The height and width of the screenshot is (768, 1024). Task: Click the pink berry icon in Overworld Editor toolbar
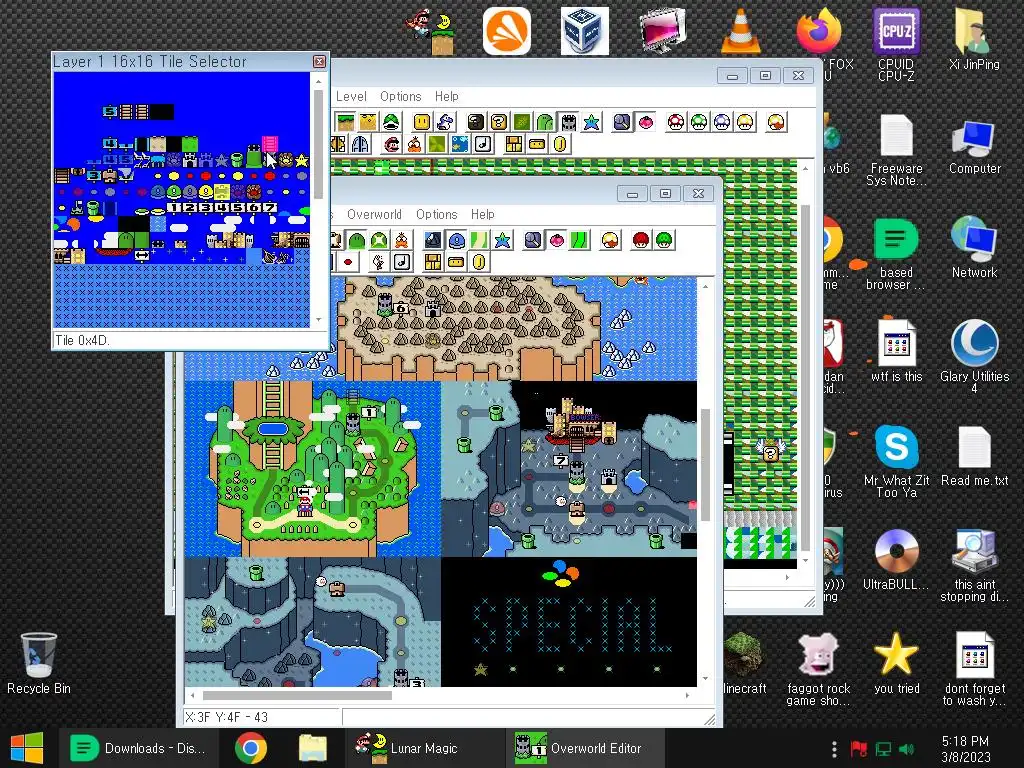556,240
